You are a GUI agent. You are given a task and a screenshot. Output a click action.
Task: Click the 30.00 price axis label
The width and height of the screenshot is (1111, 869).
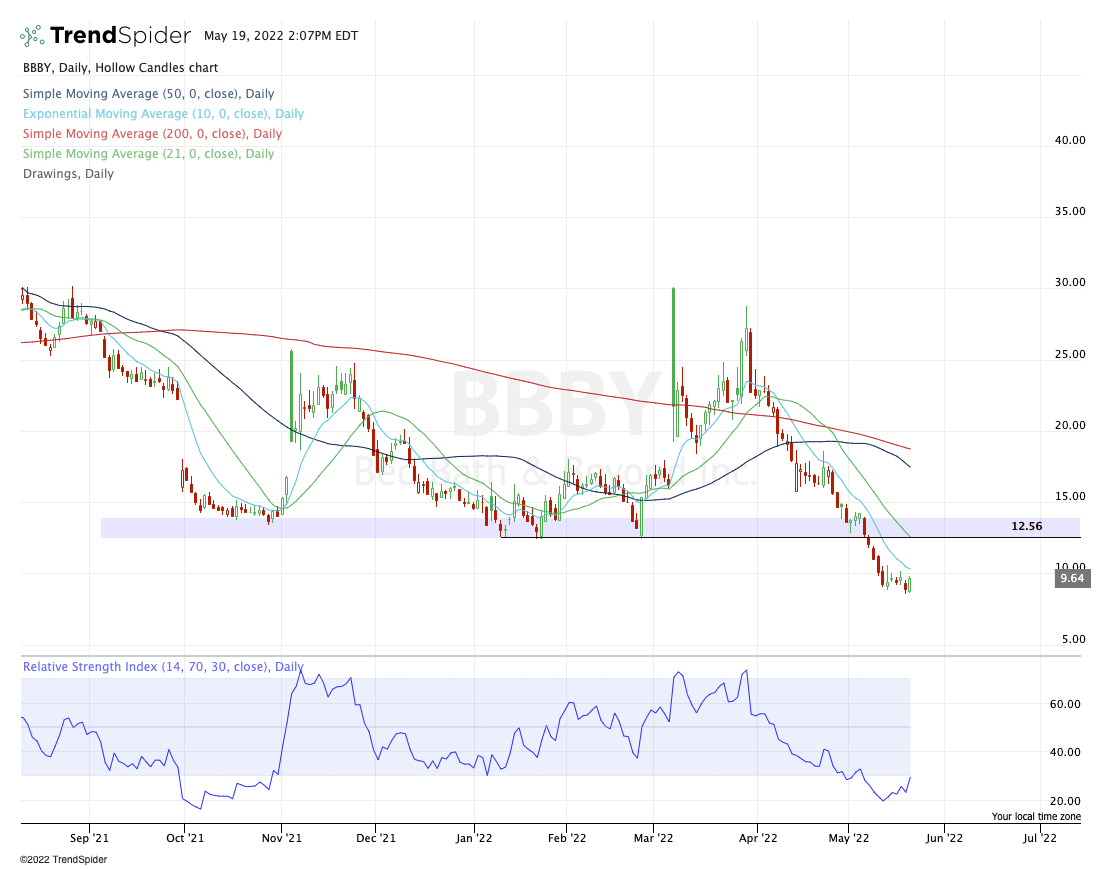click(1070, 282)
